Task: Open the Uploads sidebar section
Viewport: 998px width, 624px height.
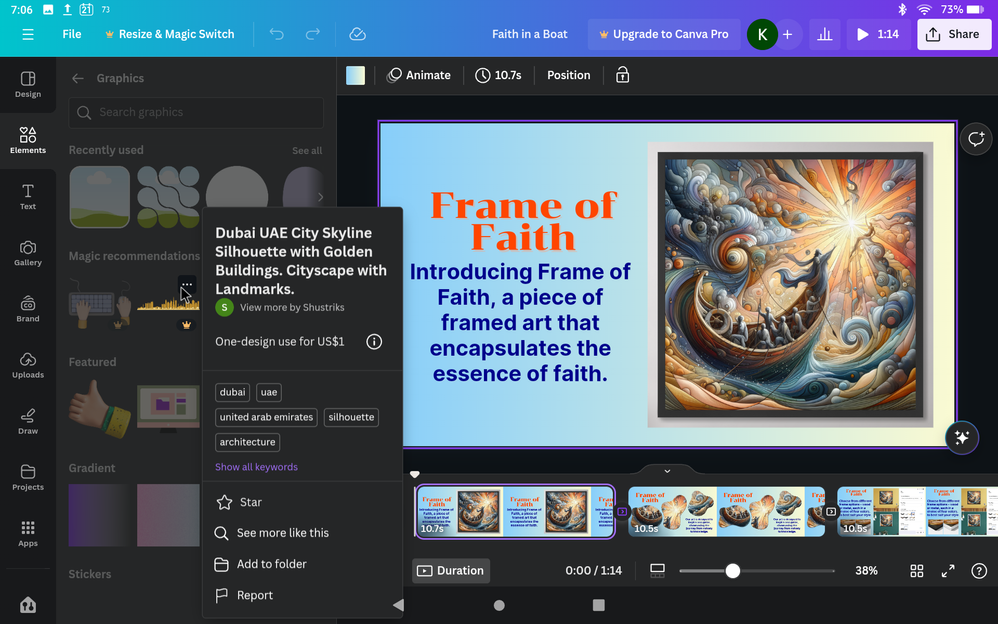Action: coord(27,365)
